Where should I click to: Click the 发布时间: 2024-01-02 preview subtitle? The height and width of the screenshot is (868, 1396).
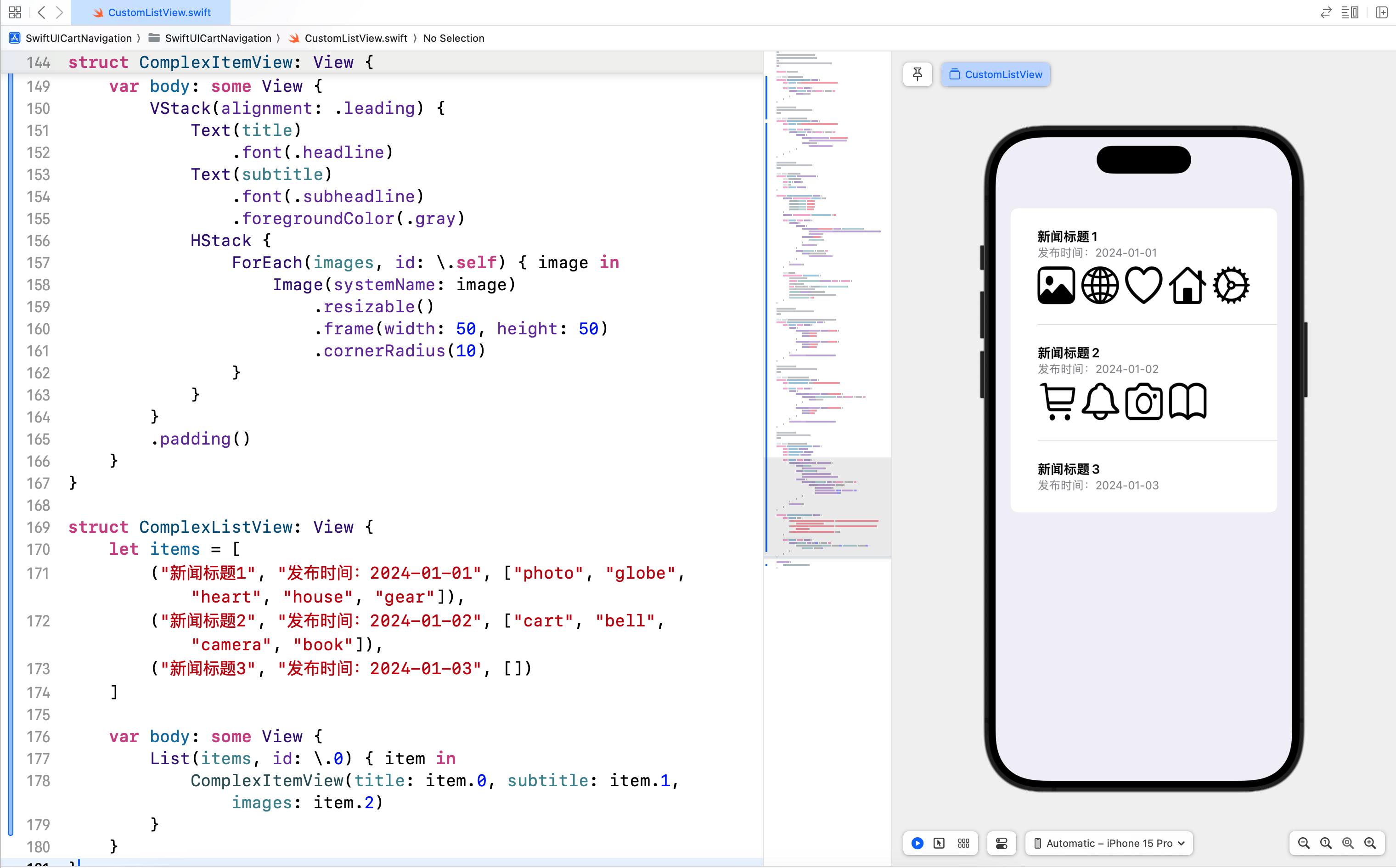click(1098, 368)
